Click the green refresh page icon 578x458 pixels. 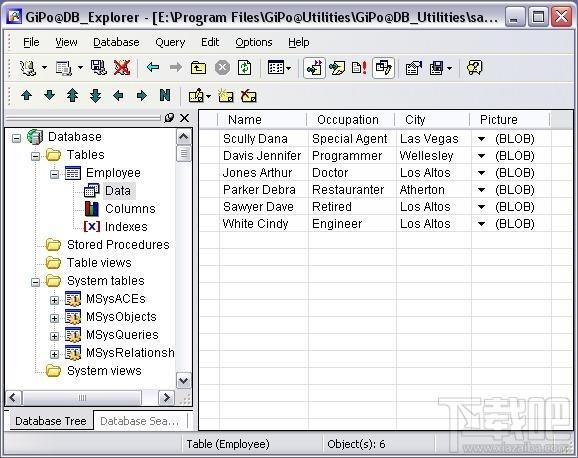click(x=245, y=68)
